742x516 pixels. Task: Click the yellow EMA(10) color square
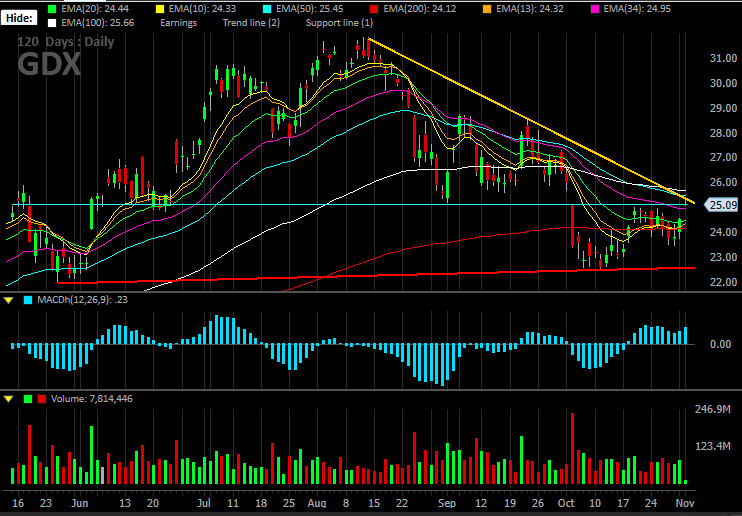pyautogui.click(x=159, y=9)
